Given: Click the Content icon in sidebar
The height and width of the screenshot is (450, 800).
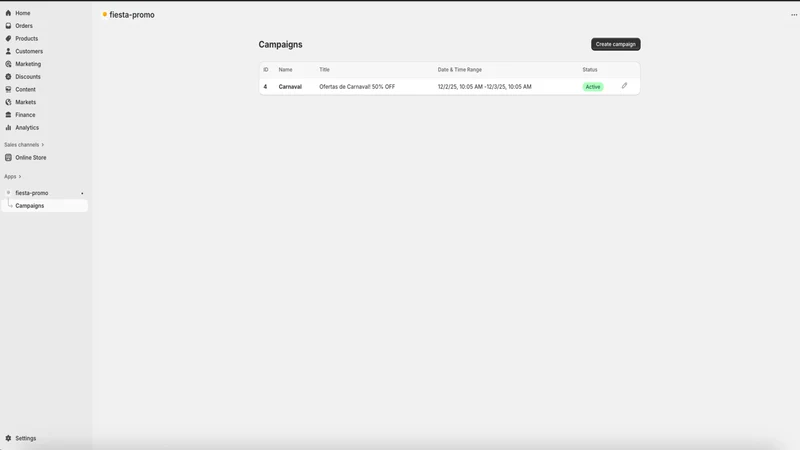Looking at the screenshot, I should [8, 90].
